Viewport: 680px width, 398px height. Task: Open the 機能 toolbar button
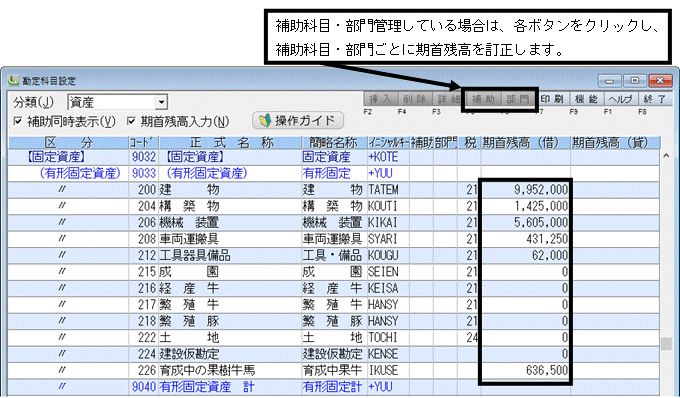pos(586,99)
